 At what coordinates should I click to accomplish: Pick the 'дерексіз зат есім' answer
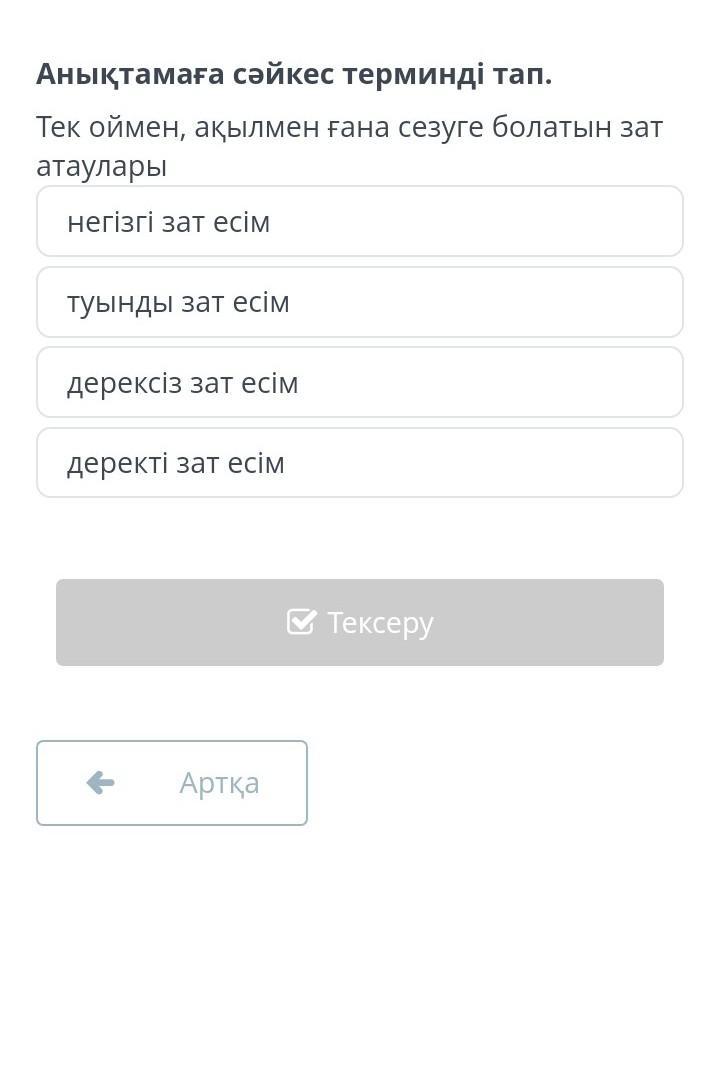point(360,382)
